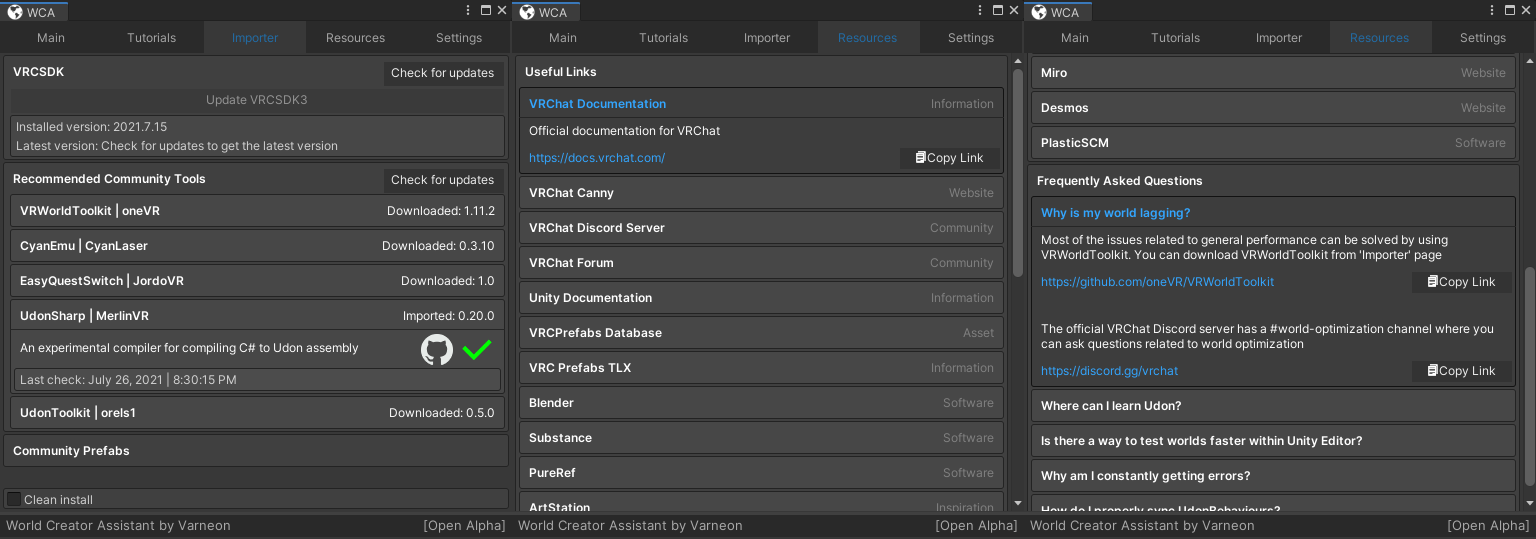
Task: Collapse the UdonSharp | MerlinVR entry
Action: [256, 316]
